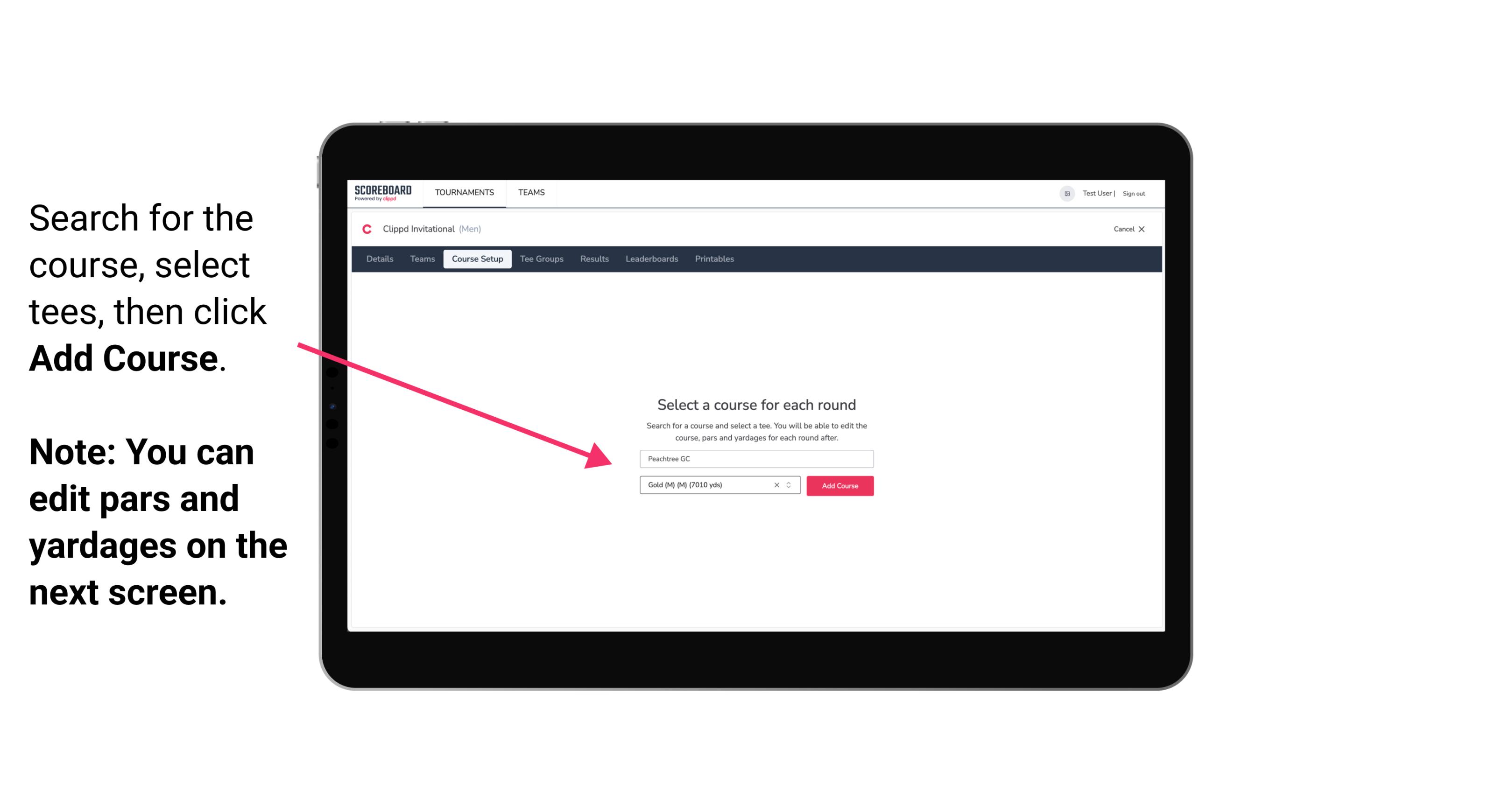Image resolution: width=1510 pixels, height=812 pixels.
Task: Click the TOURNAMENTS navigation icon
Action: (464, 192)
